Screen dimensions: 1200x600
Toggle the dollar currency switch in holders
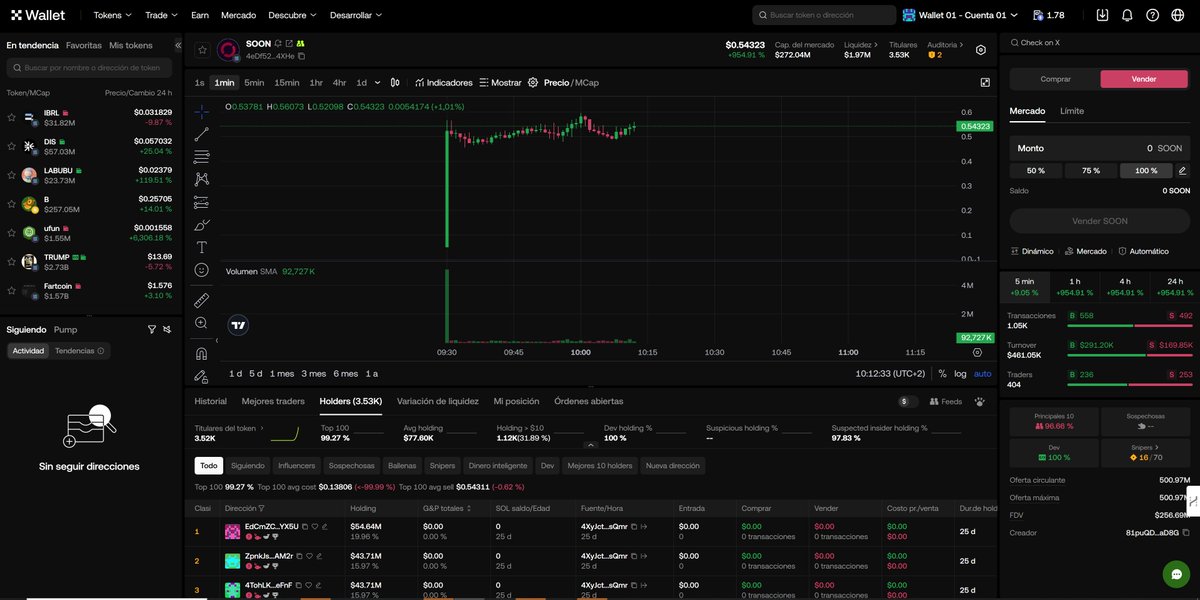tap(909, 401)
